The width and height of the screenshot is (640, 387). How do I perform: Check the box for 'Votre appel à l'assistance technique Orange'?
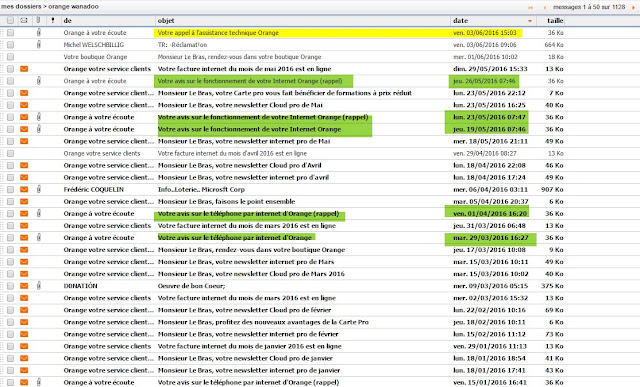click(x=10, y=33)
